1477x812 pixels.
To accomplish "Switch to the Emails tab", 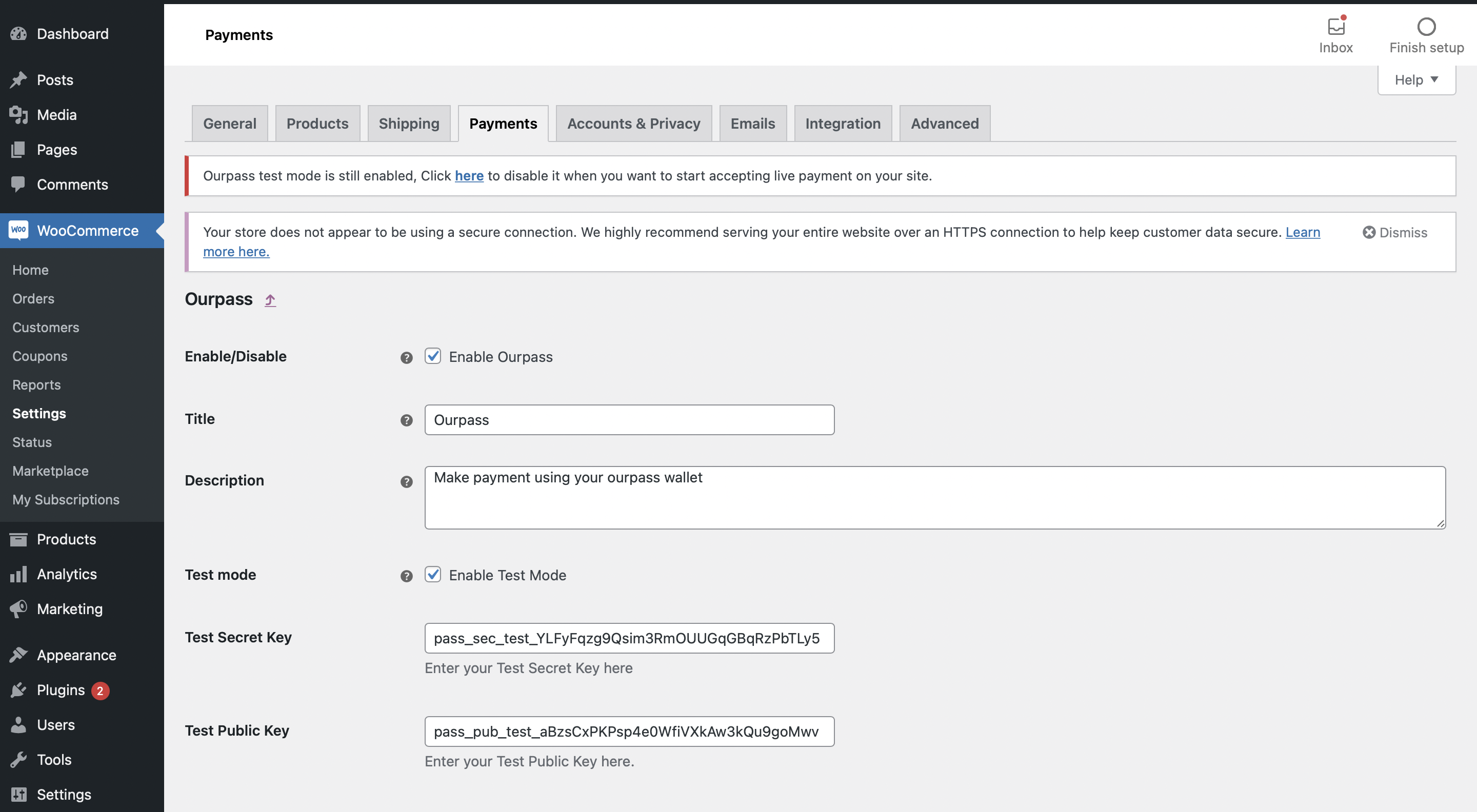I will [753, 123].
